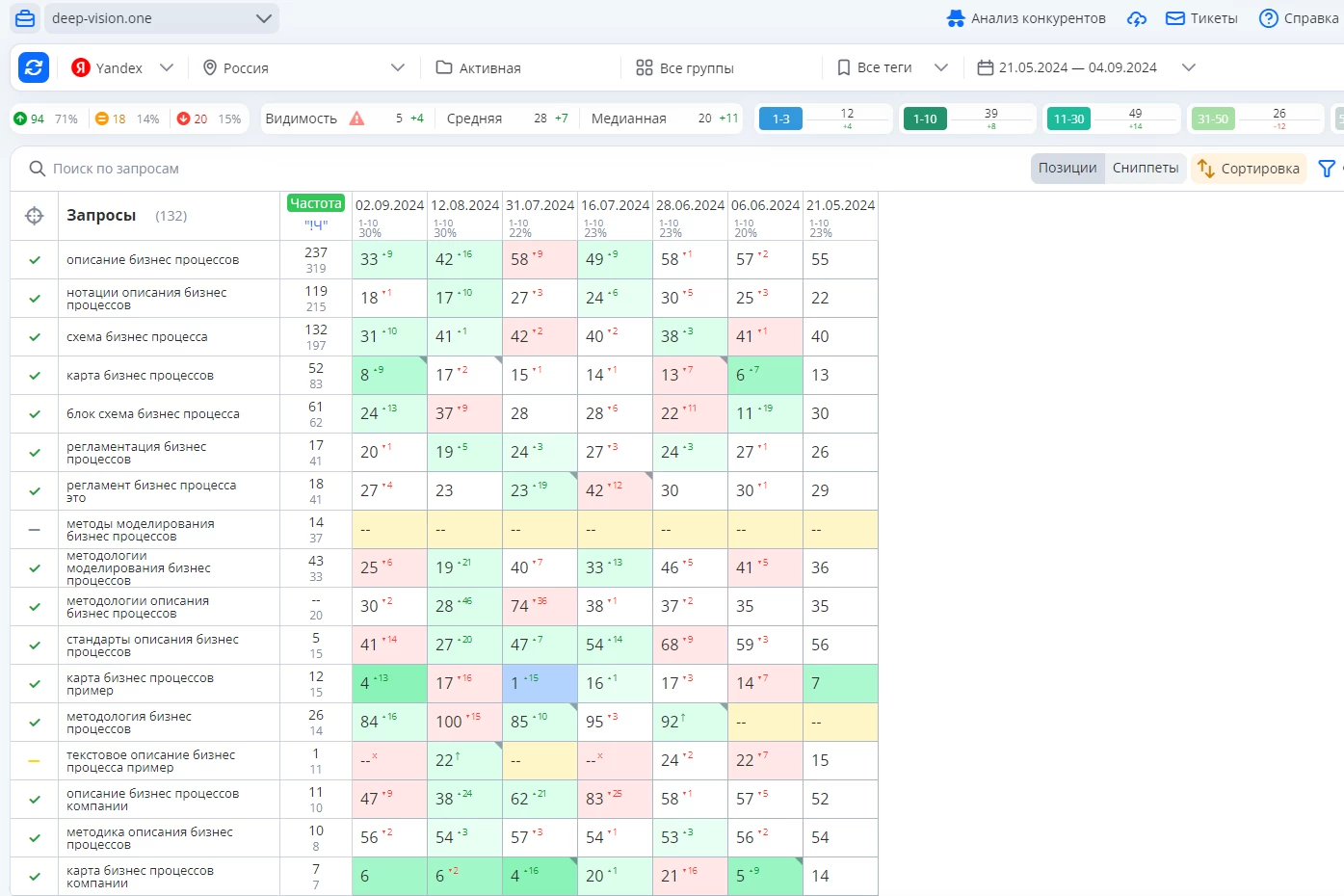The height and width of the screenshot is (896, 1344).
Task: Toggle checkmark for карта бизнес процессов
Action: [35, 376]
